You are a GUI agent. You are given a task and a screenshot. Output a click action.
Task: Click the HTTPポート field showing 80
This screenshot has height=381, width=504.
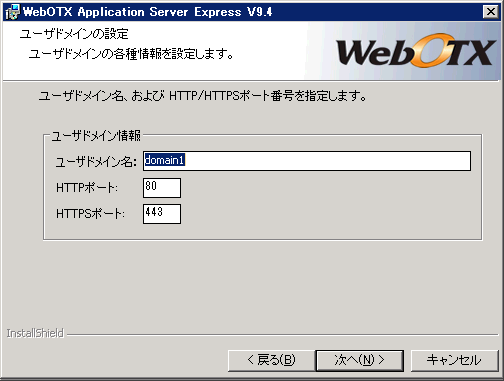pos(162,188)
